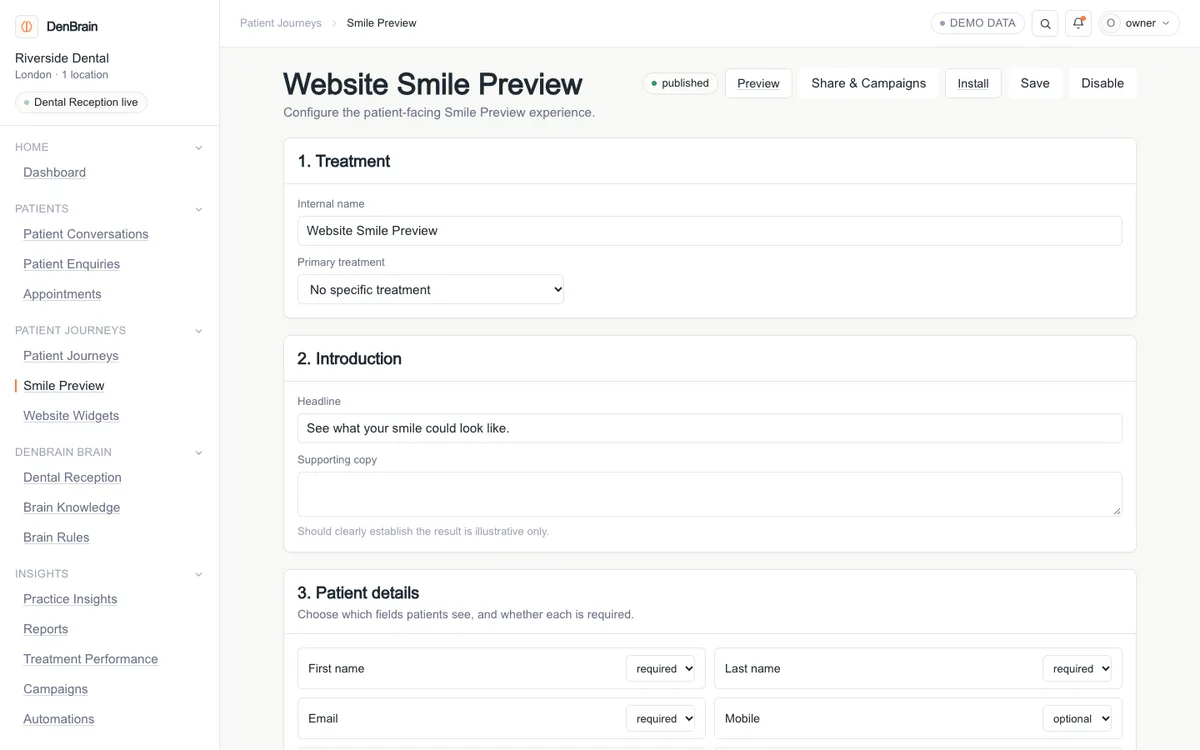The image size is (1200, 750).
Task: Collapse the PATIENT JOURNEYS sidebar section
Action: (x=198, y=331)
